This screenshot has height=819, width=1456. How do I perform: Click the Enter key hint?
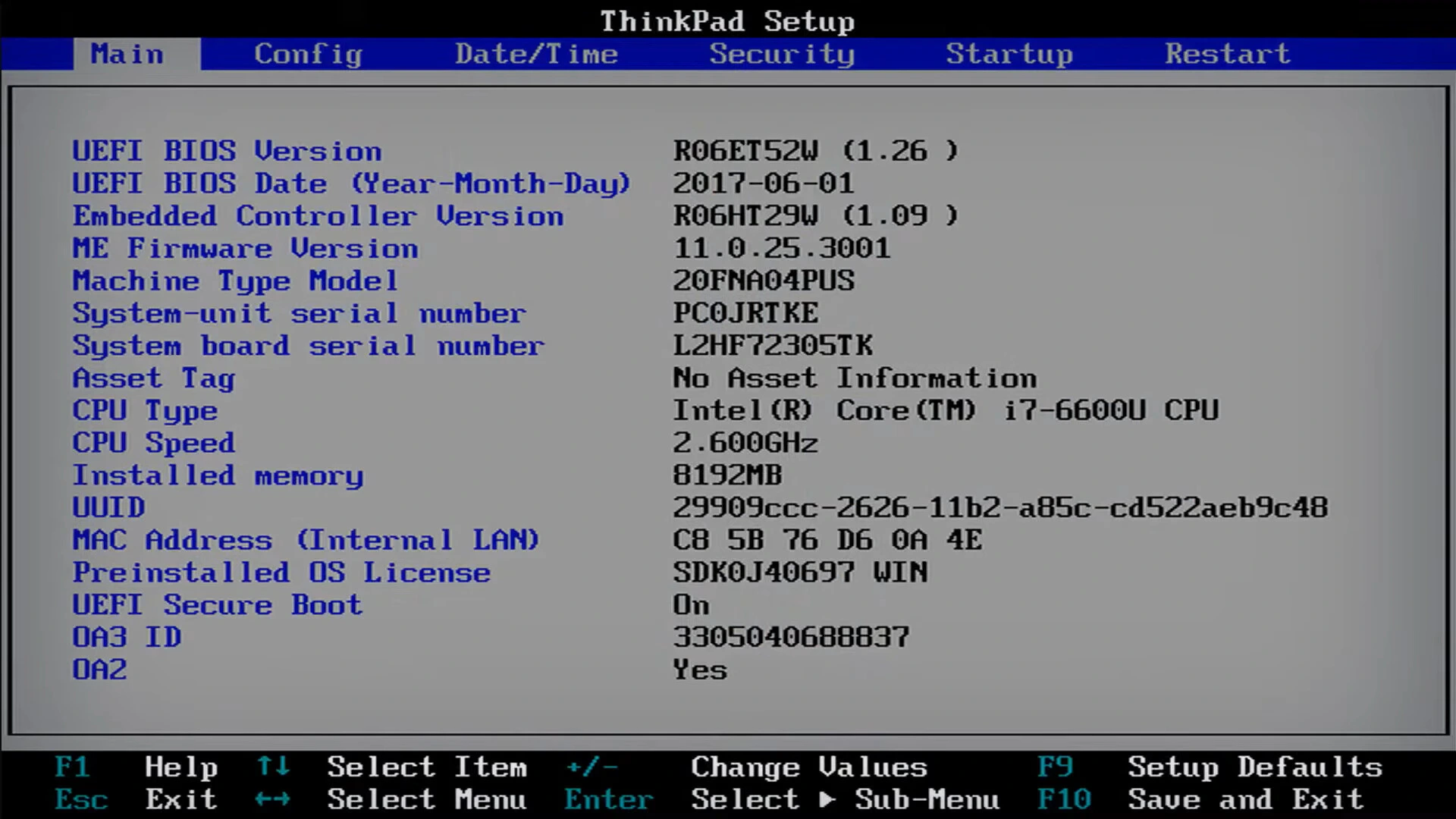pyautogui.click(x=608, y=799)
